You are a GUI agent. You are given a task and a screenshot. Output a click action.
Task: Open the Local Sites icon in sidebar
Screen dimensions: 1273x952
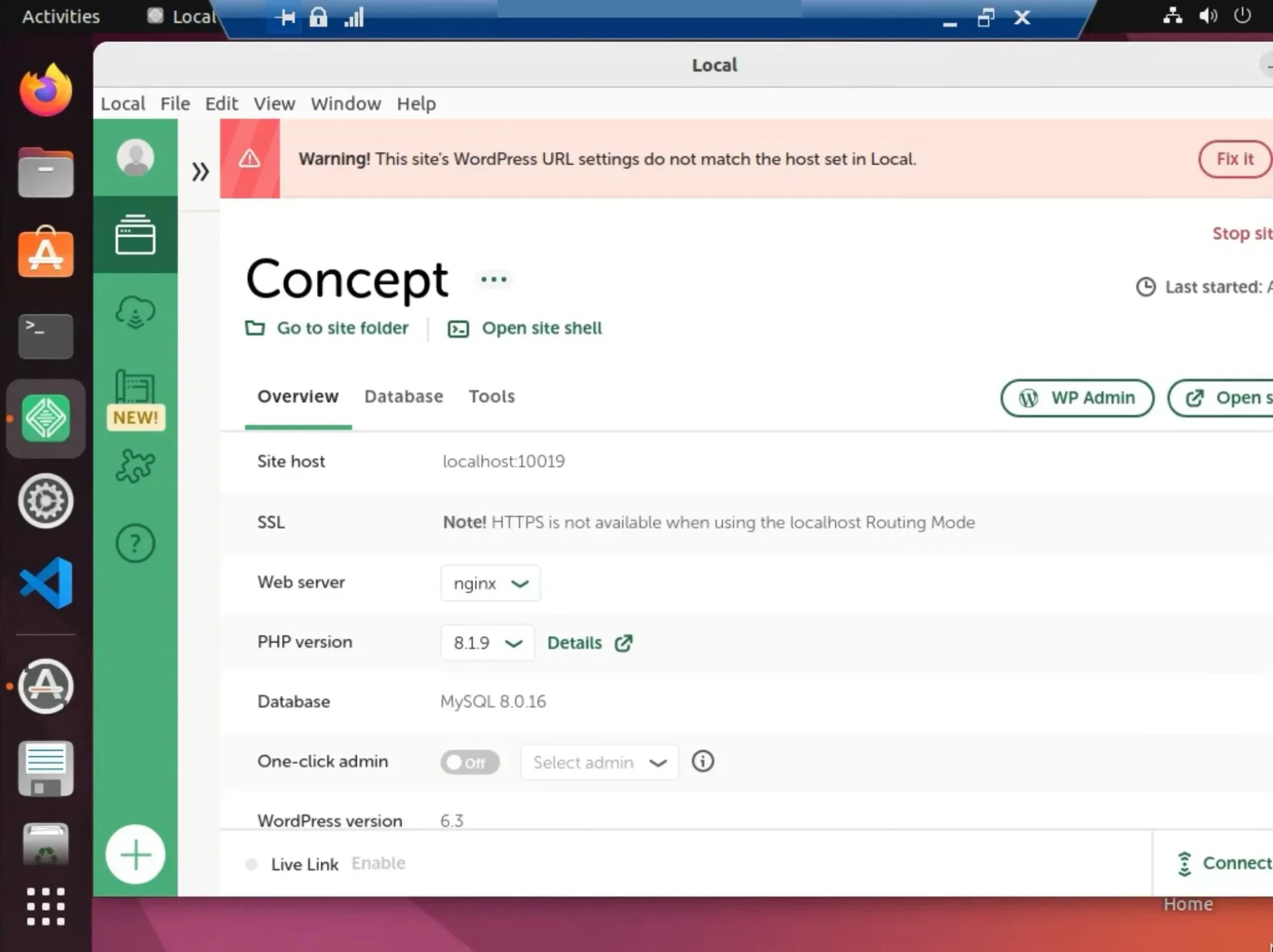(x=135, y=235)
